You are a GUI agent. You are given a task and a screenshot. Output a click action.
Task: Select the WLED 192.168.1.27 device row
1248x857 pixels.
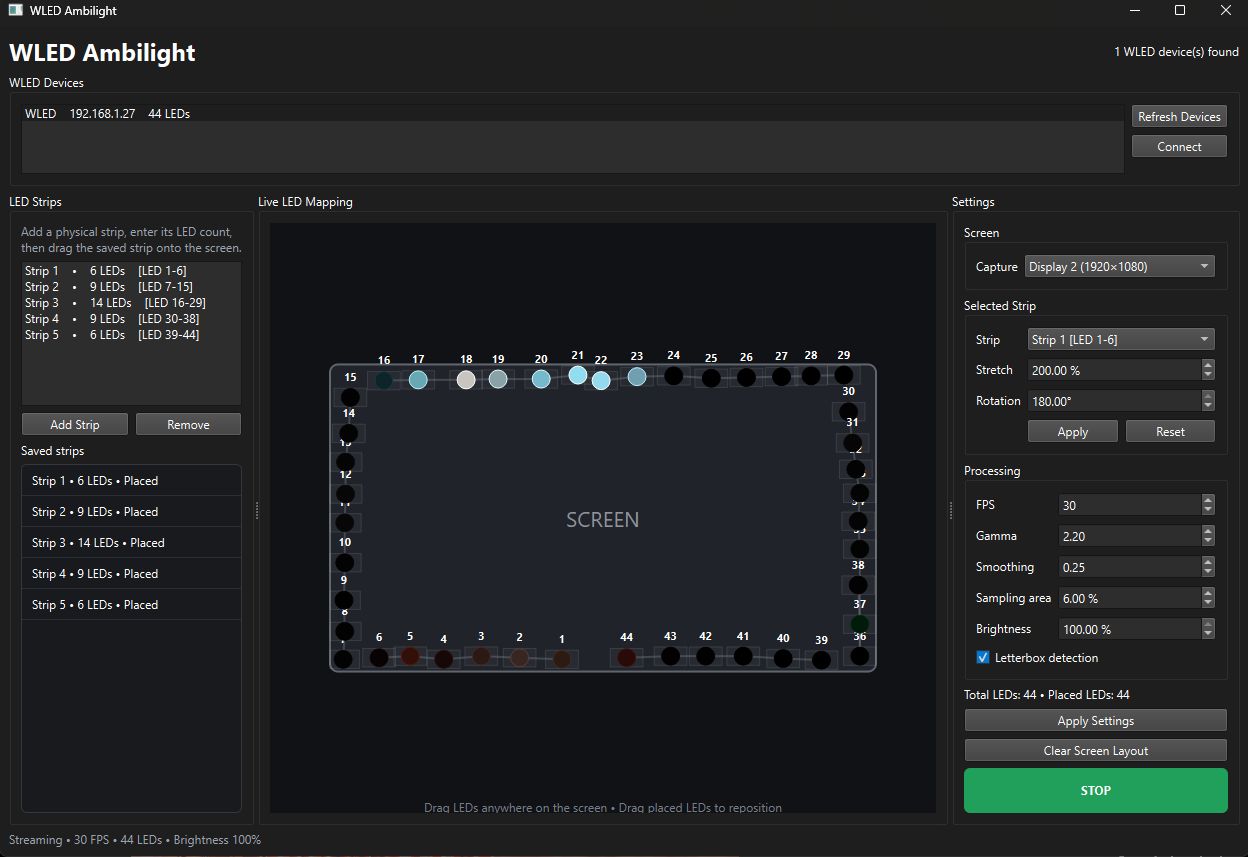tap(572, 114)
